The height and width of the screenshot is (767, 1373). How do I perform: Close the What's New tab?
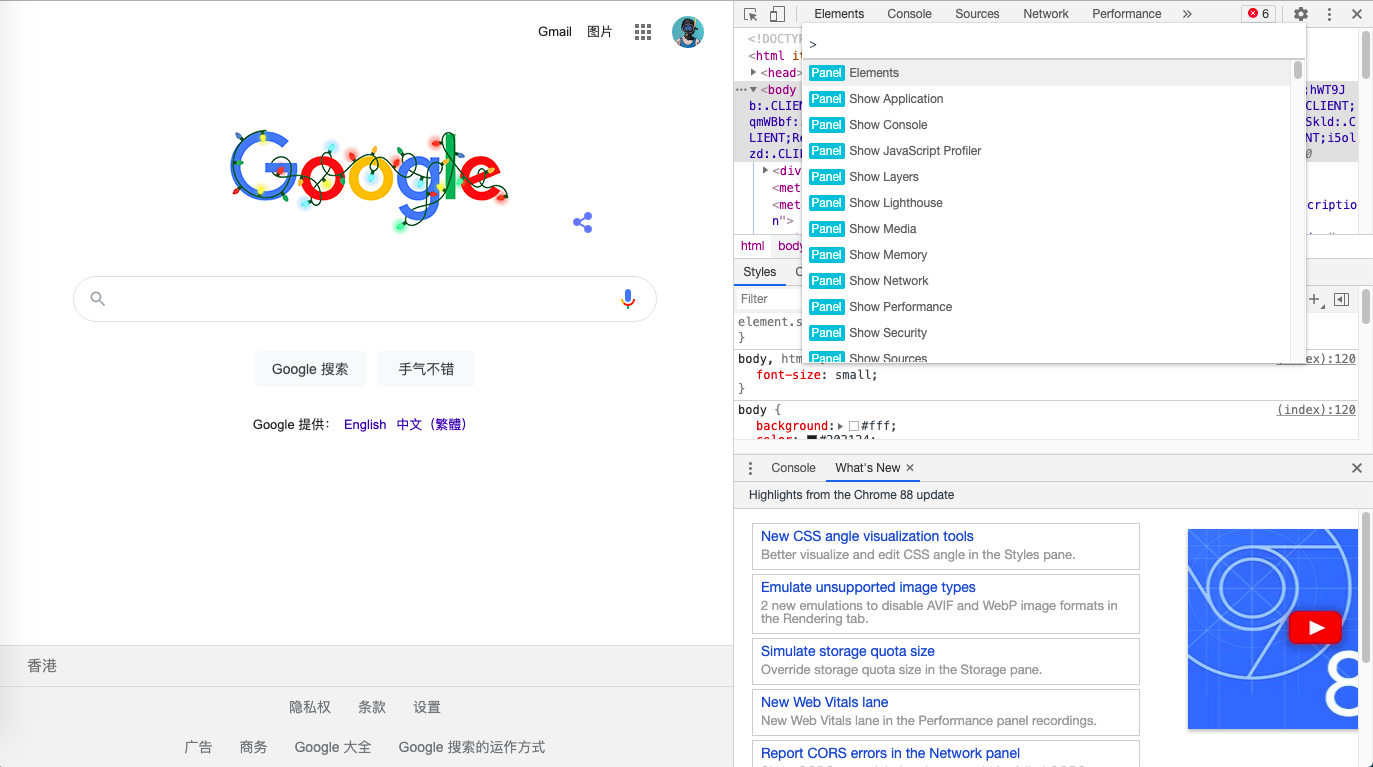910,468
